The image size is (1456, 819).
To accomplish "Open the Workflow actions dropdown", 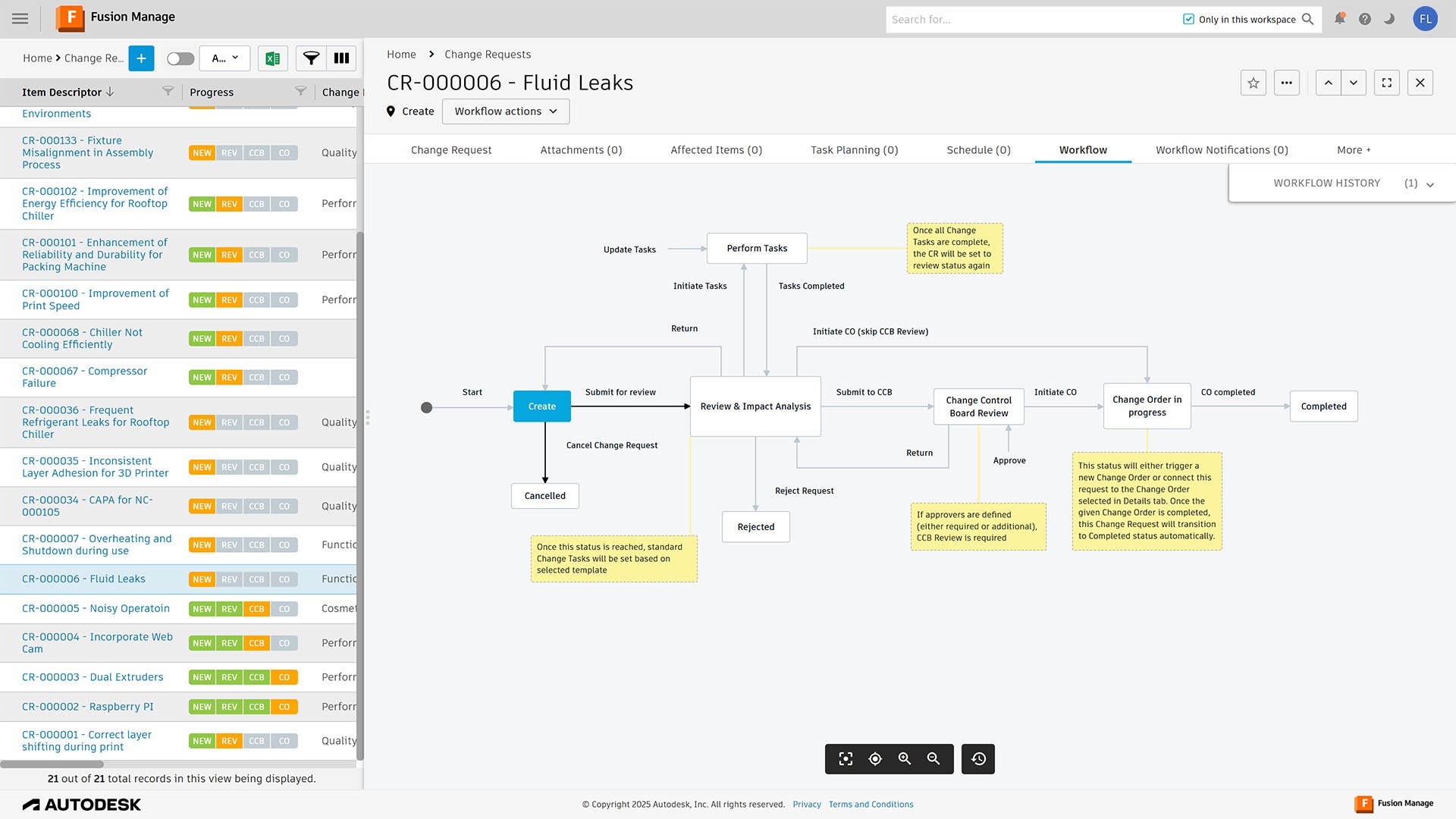I will coord(506,111).
